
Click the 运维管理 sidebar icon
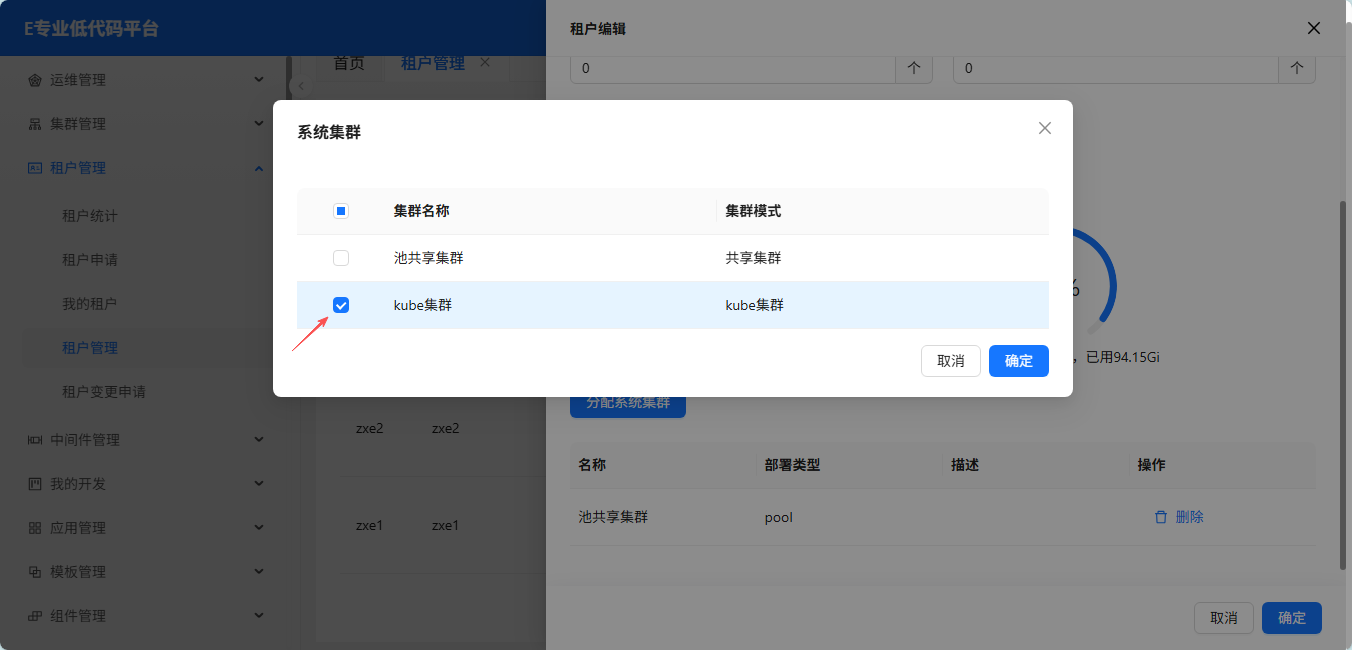tap(35, 80)
